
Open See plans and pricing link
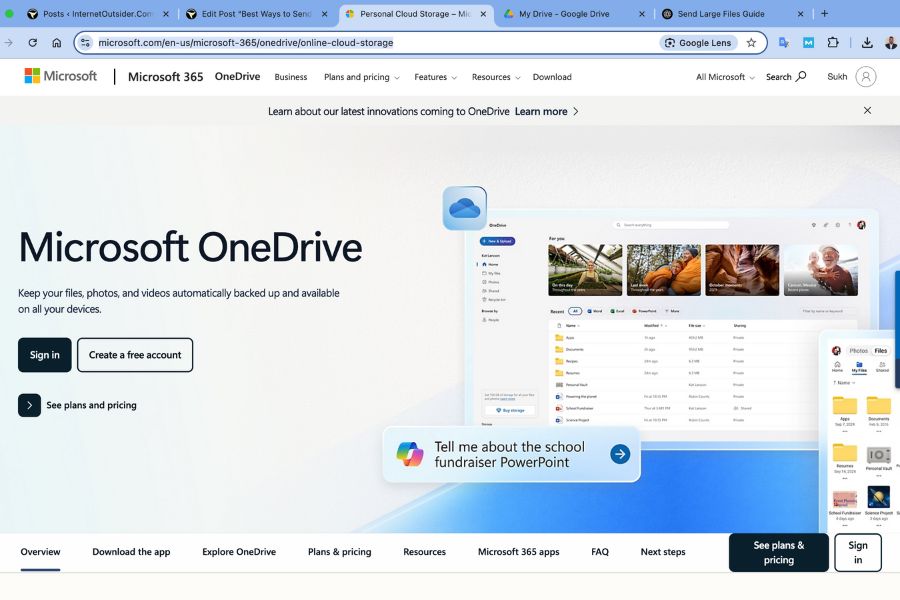click(91, 405)
